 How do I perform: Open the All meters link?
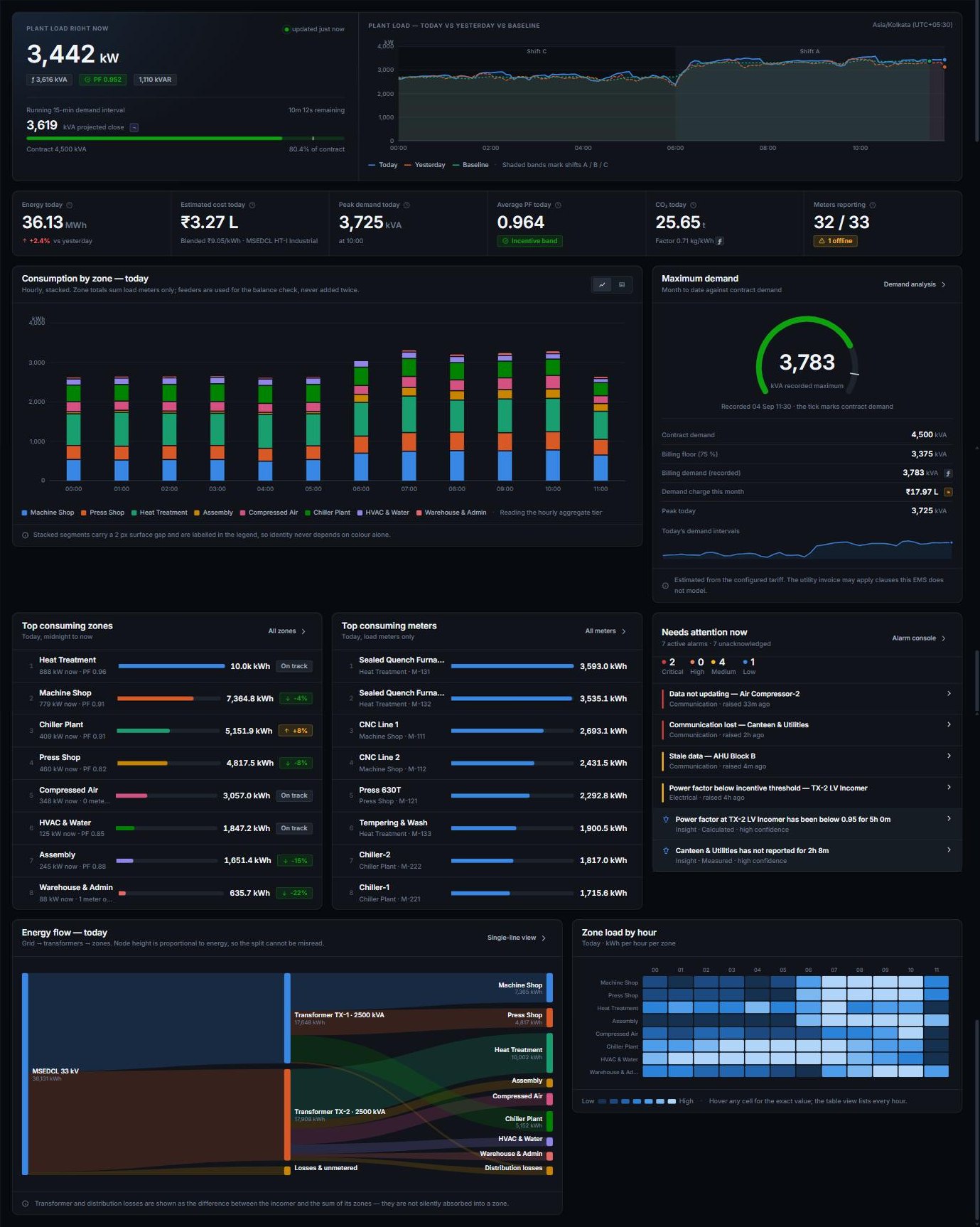tap(605, 631)
